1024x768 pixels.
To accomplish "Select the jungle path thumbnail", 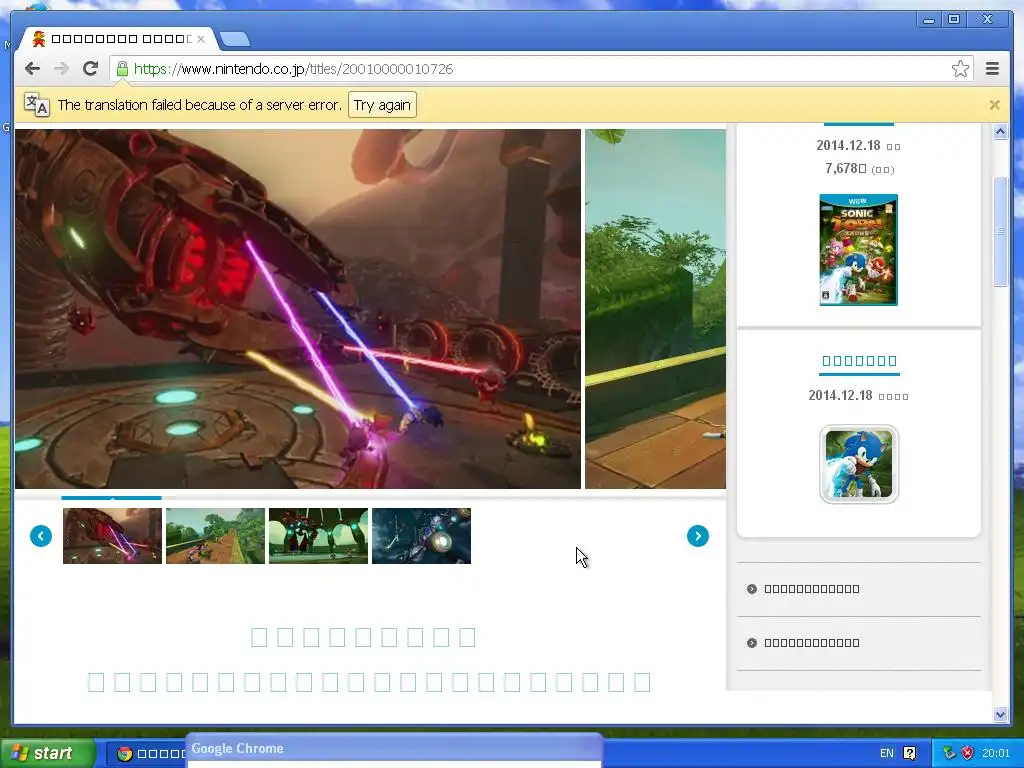I will [x=216, y=536].
